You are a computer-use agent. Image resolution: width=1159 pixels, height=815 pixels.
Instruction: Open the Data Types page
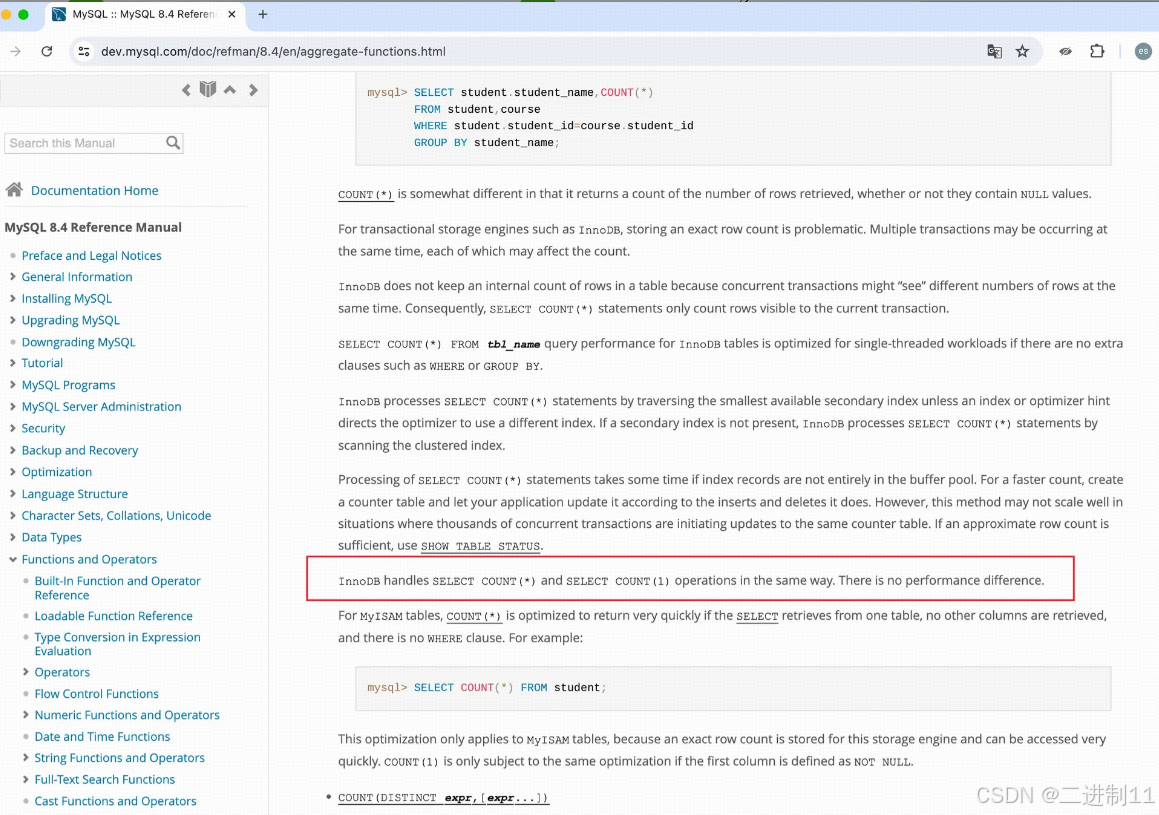(x=52, y=537)
